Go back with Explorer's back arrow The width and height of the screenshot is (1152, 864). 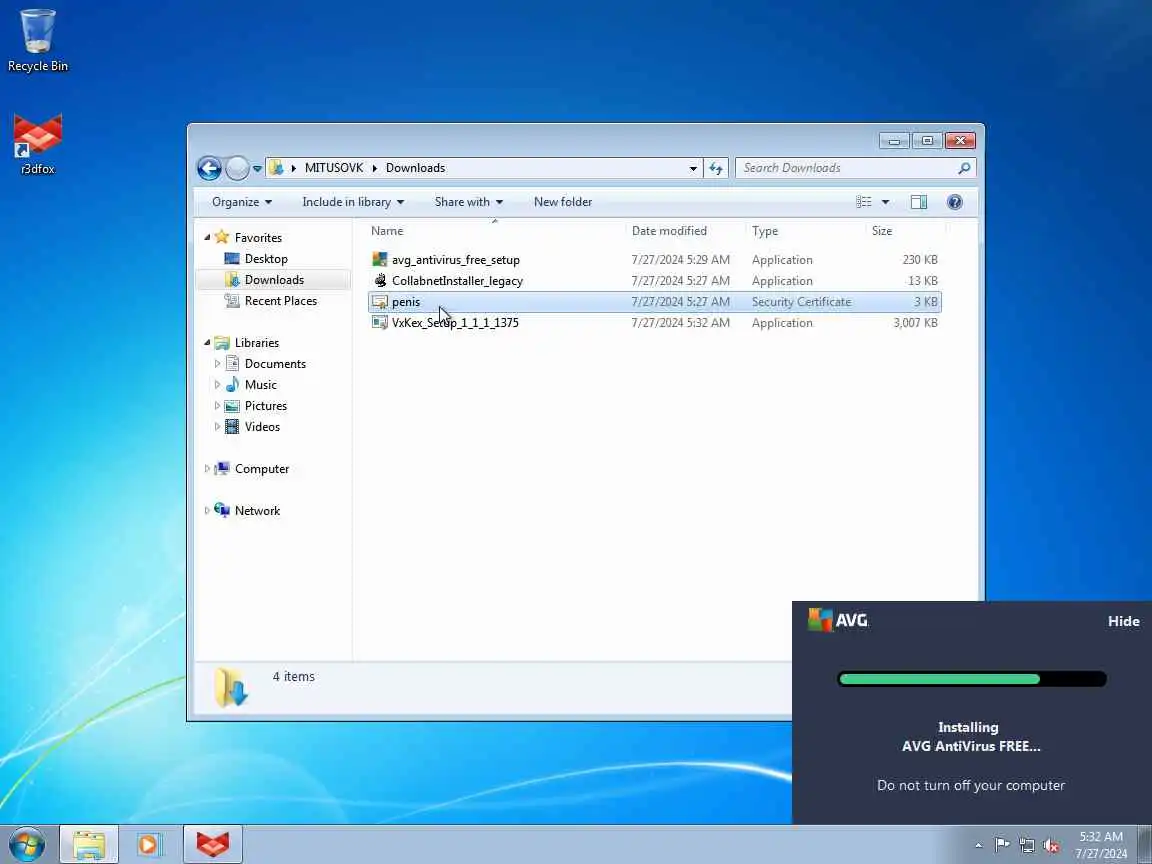point(209,168)
